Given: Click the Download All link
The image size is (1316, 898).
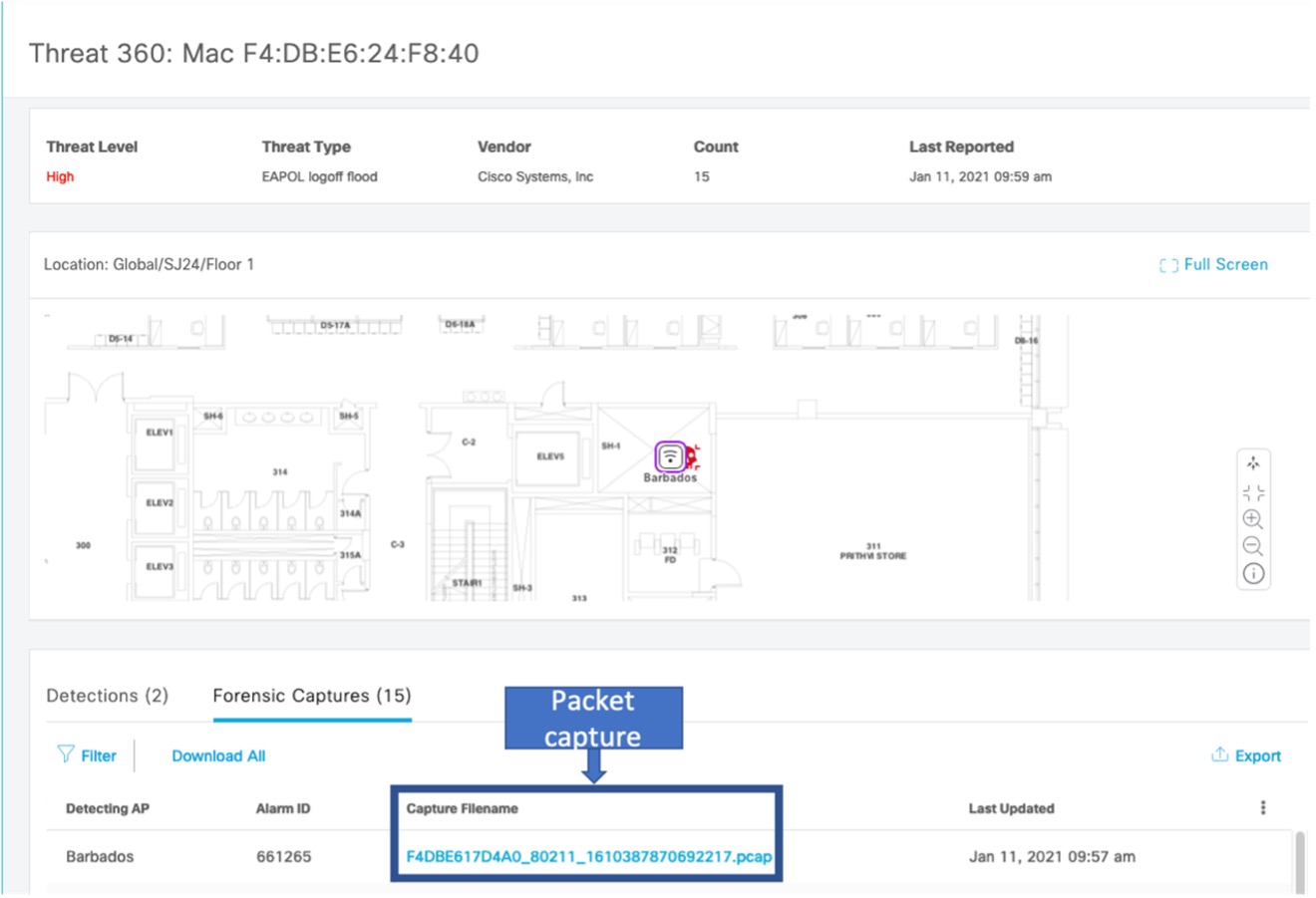Looking at the screenshot, I should pos(218,755).
